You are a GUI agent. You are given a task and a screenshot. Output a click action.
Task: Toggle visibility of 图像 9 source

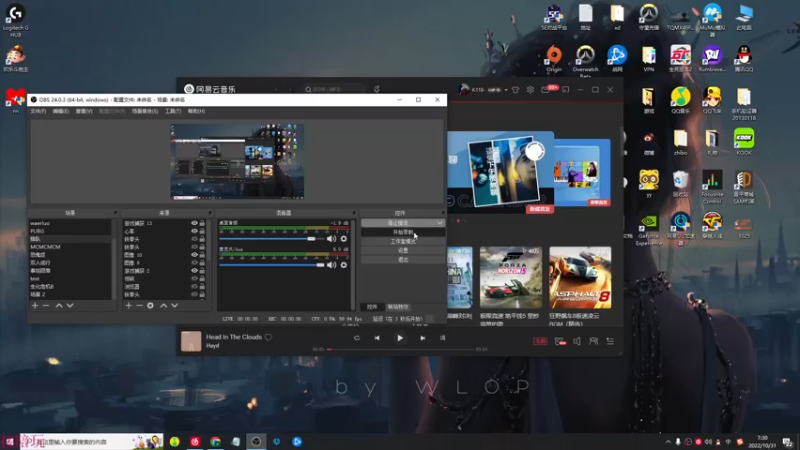(x=194, y=263)
